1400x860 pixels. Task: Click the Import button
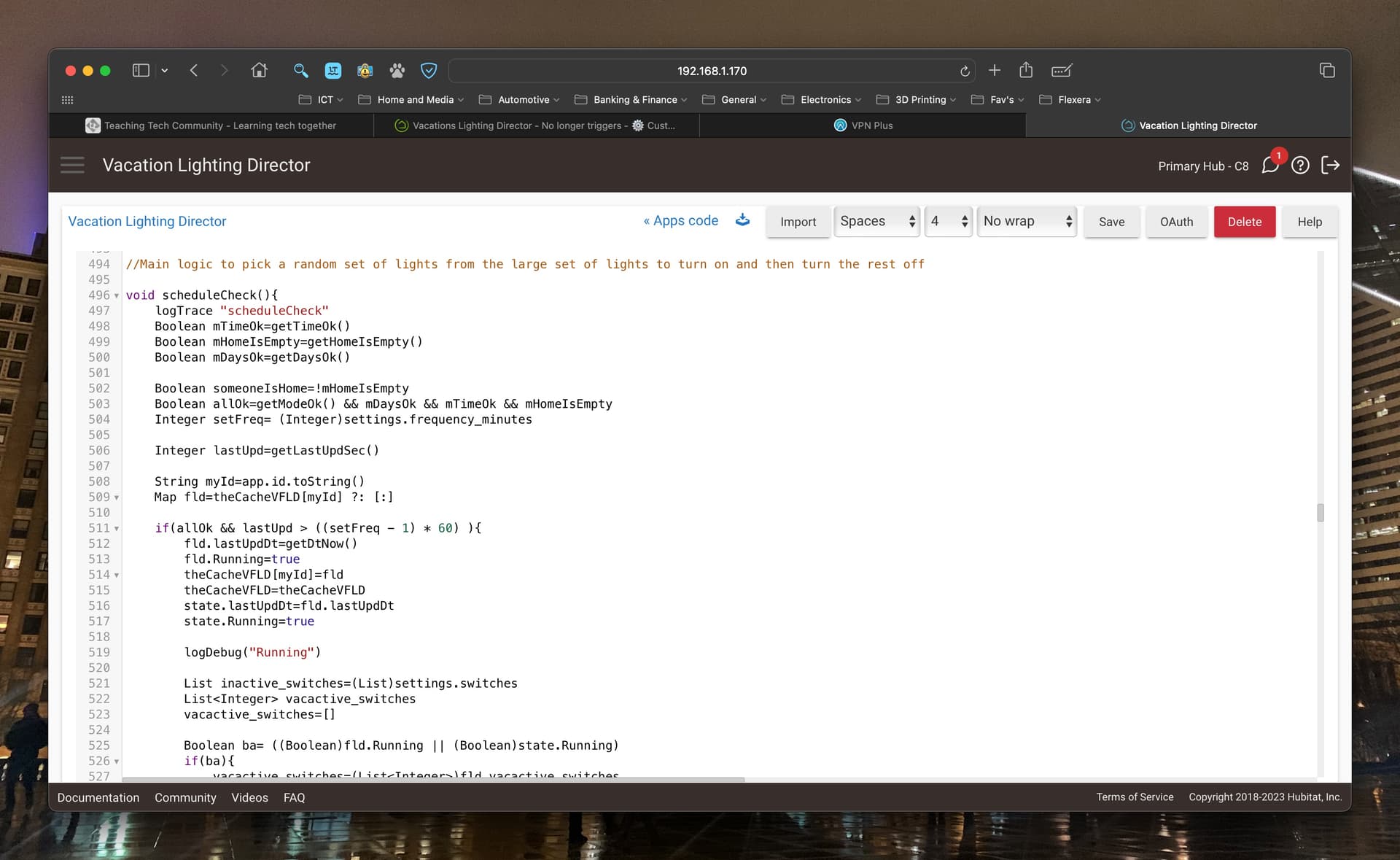[x=798, y=222]
